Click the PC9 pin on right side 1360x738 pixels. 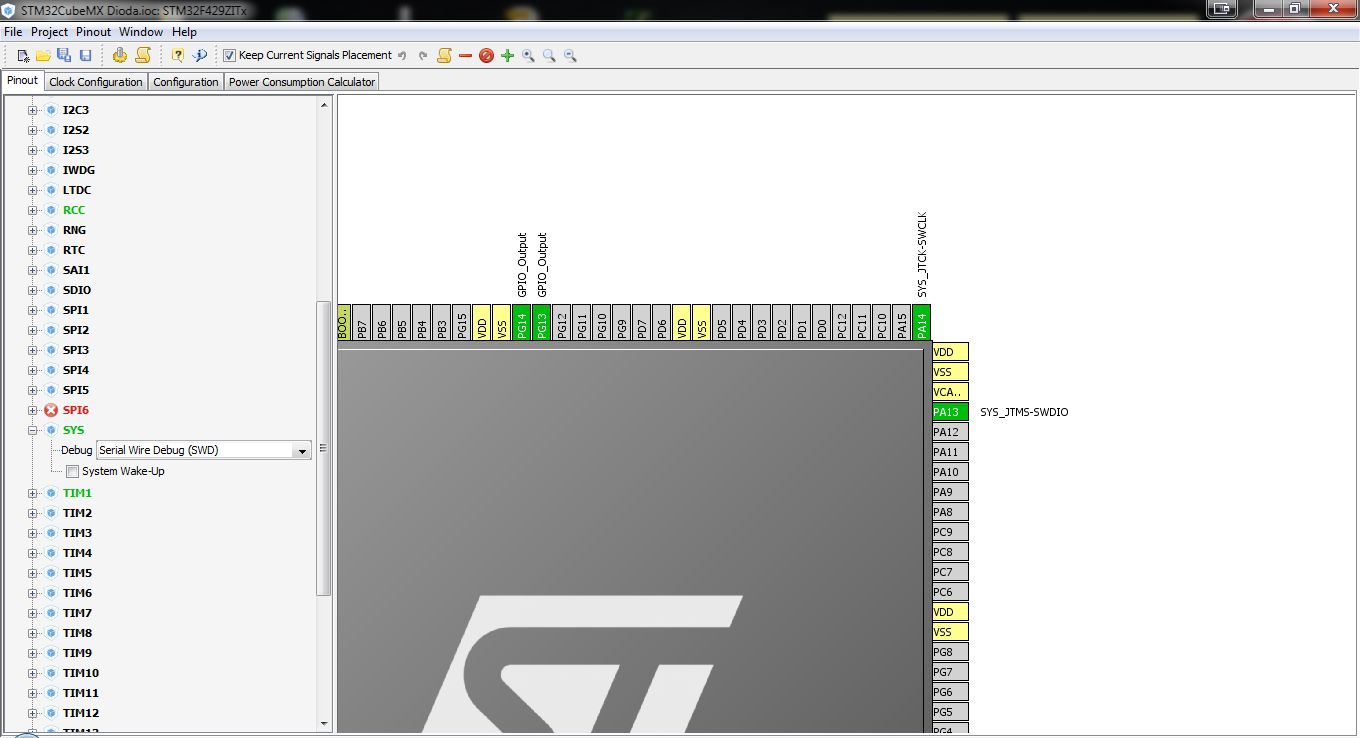[x=950, y=532]
